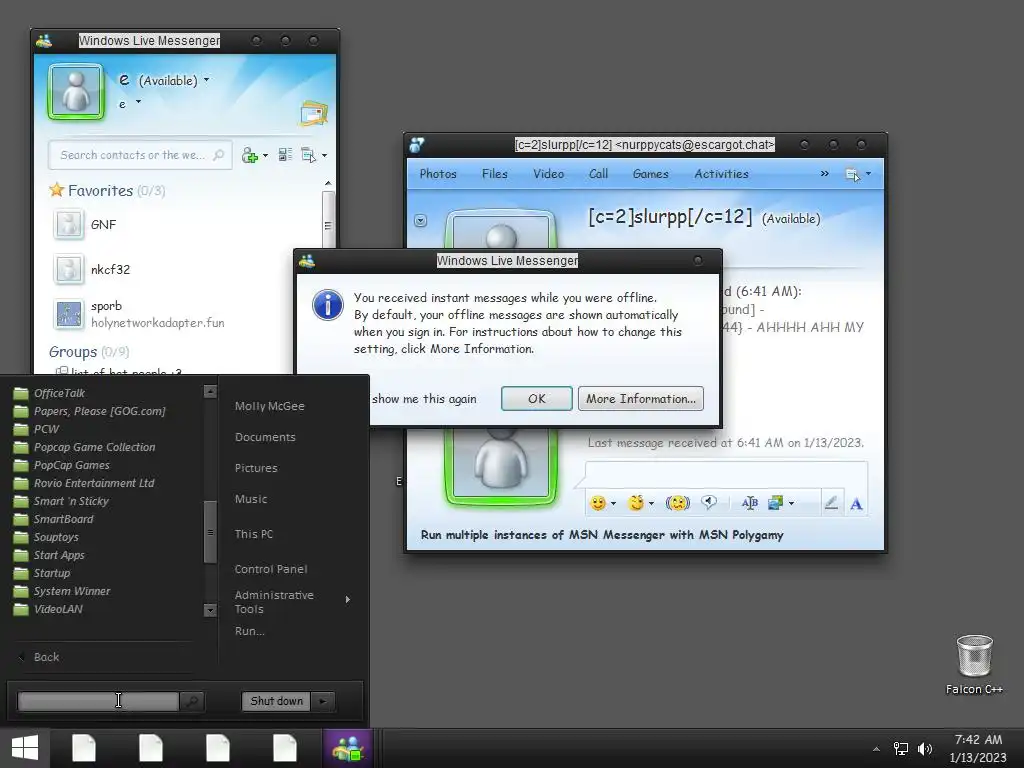
Task: Click scroll down arrow of programs list
Action: [210, 611]
